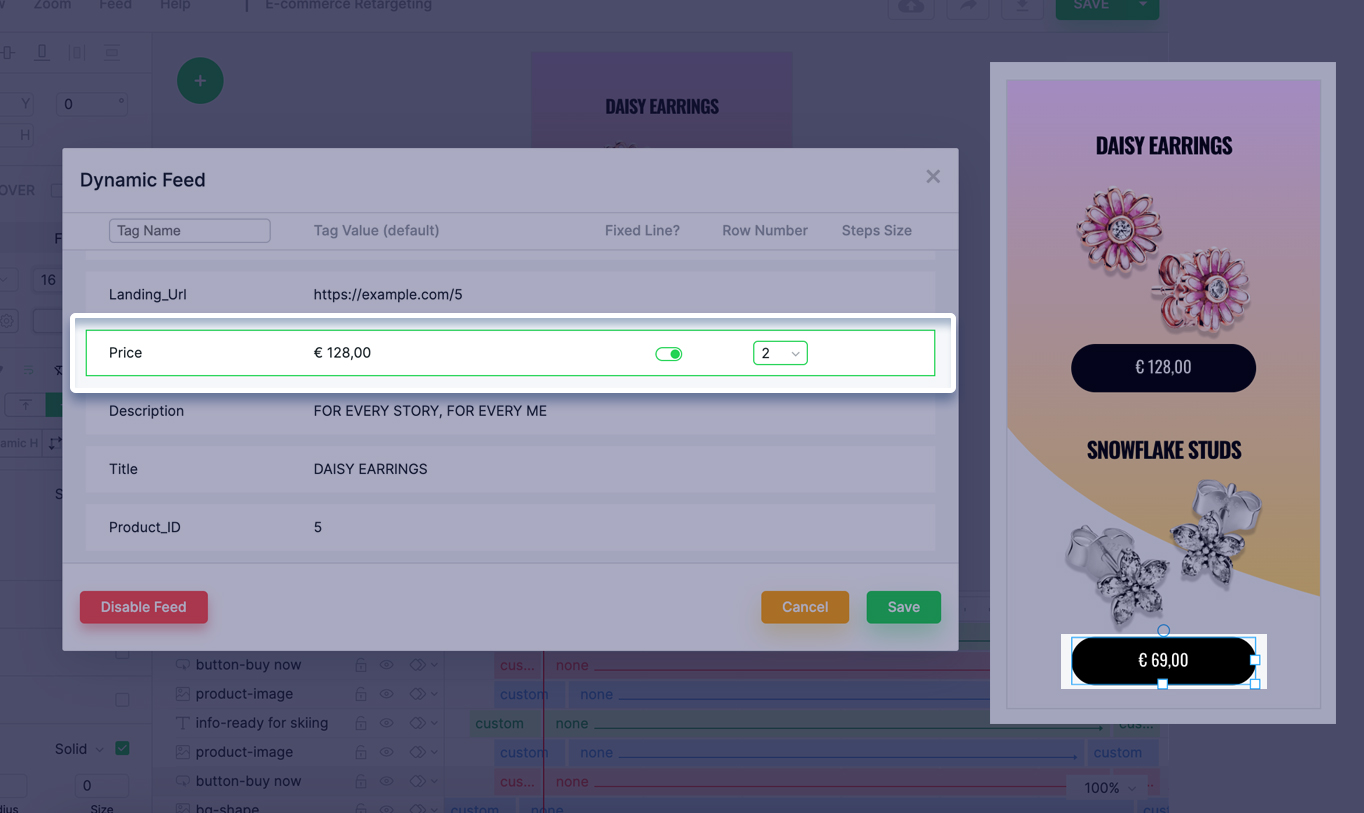Click the text type icon of info-ready for skiing
This screenshot has width=1364, height=813.
coord(183,723)
